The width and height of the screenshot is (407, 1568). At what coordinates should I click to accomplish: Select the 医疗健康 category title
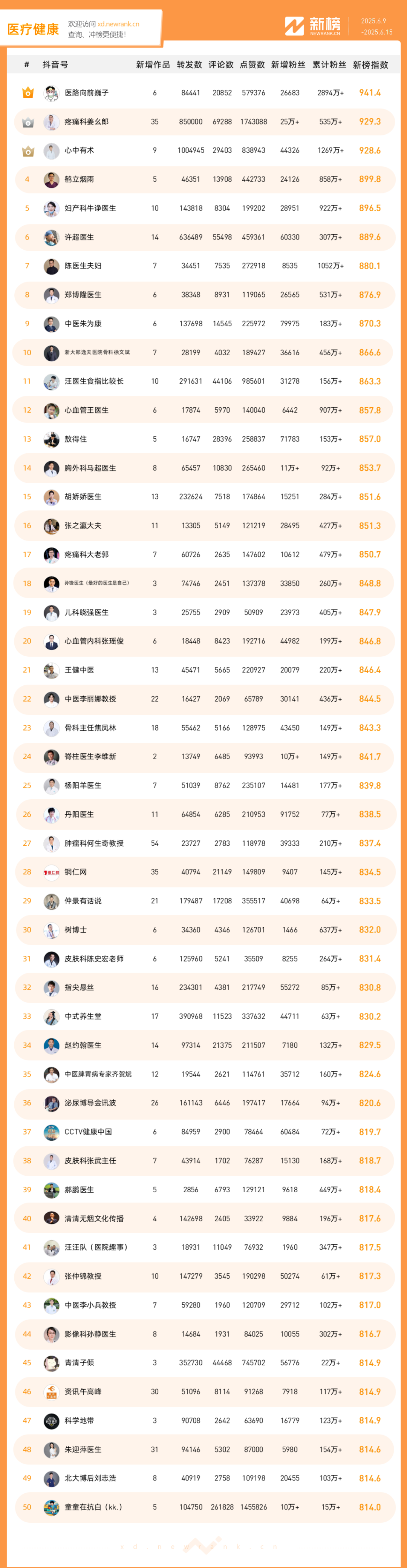point(33,29)
